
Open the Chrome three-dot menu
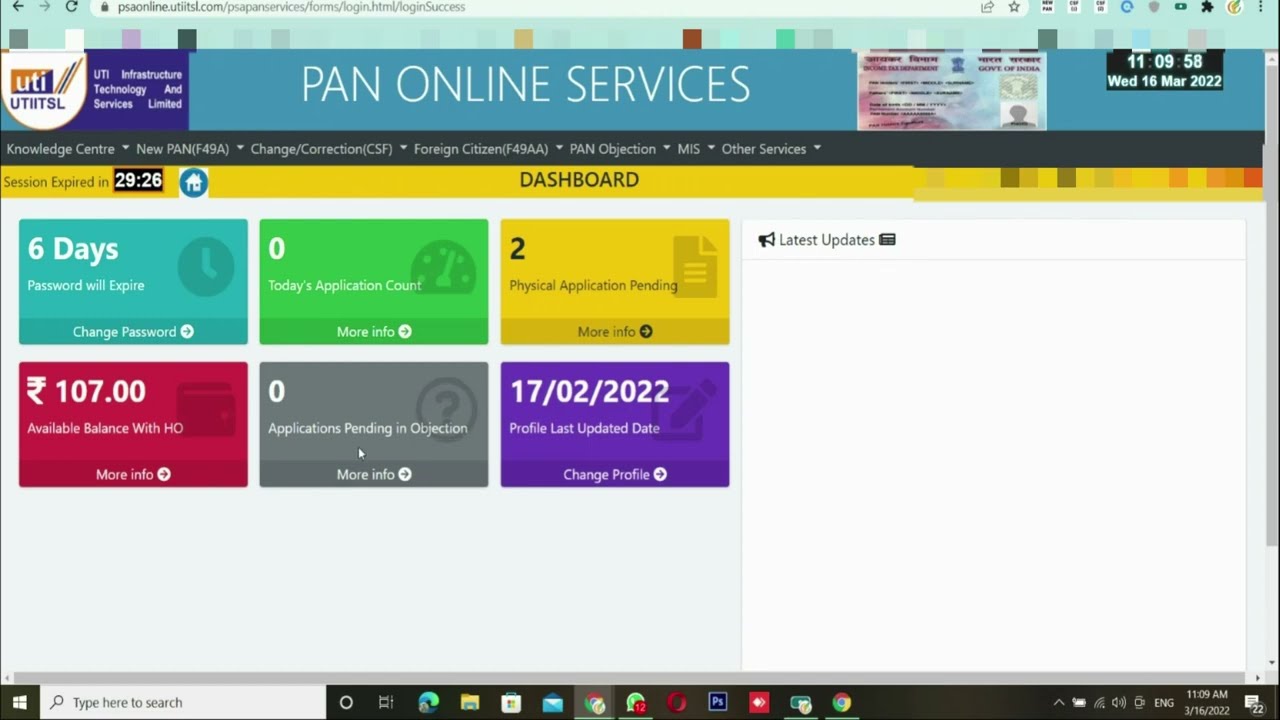pyautogui.click(x=1260, y=7)
